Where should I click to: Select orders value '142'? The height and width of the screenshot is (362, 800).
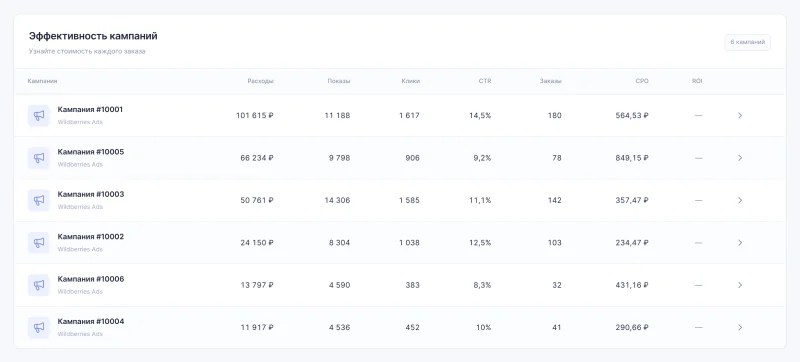point(554,200)
